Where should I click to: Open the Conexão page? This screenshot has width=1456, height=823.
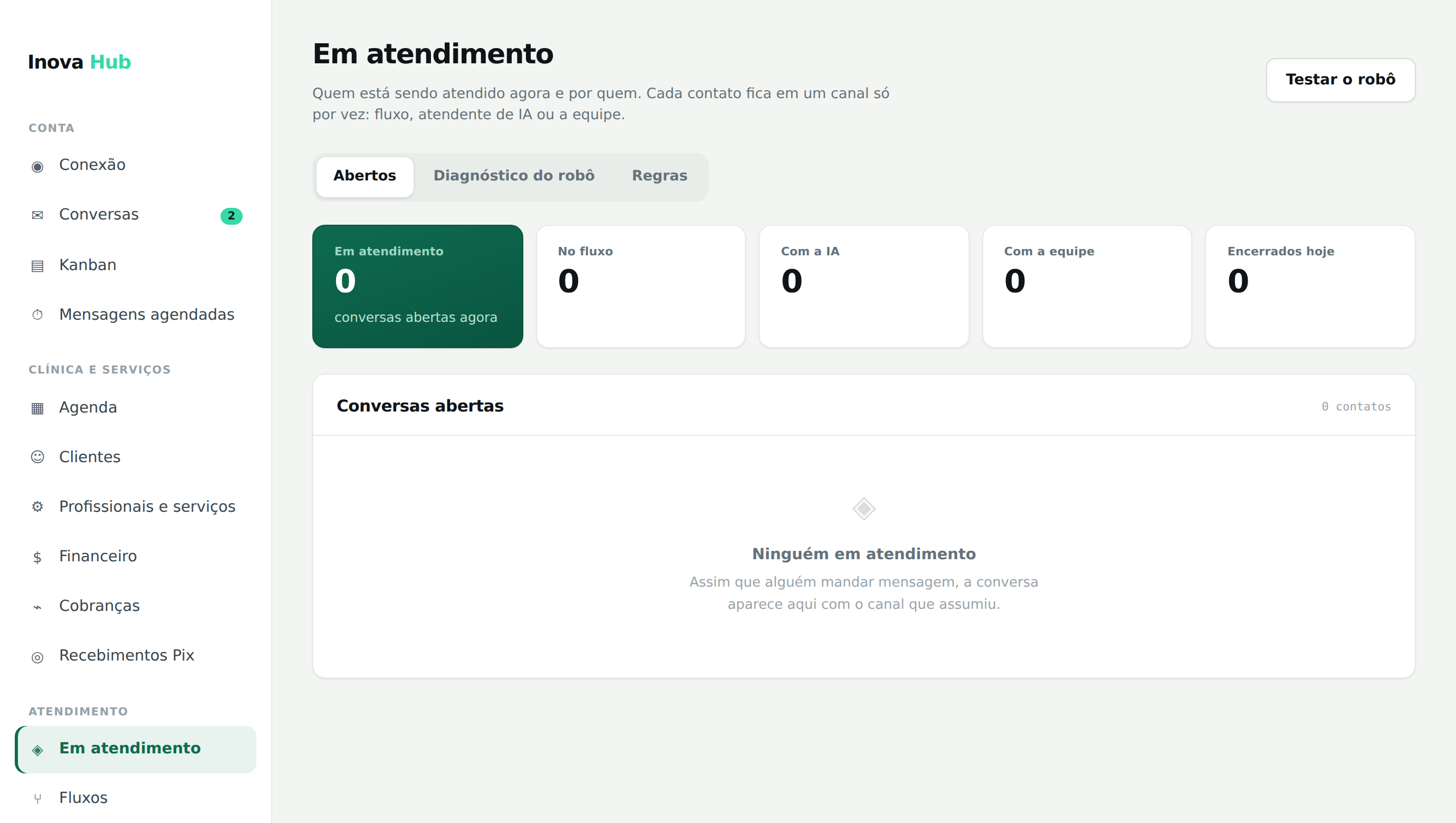pyautogui.click(x=136, y=165)
